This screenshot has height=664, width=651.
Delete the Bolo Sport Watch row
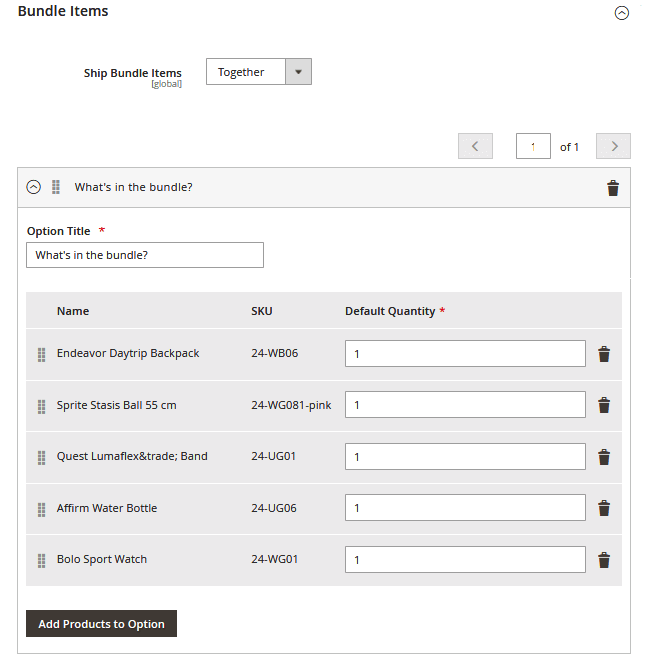pos(604,560)
